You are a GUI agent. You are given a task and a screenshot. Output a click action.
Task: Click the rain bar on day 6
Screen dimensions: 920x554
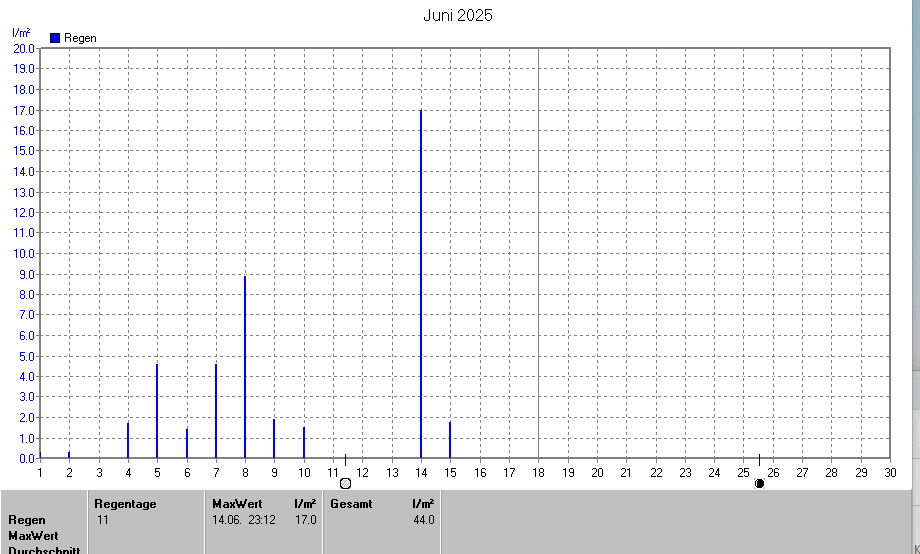[187, 443]
